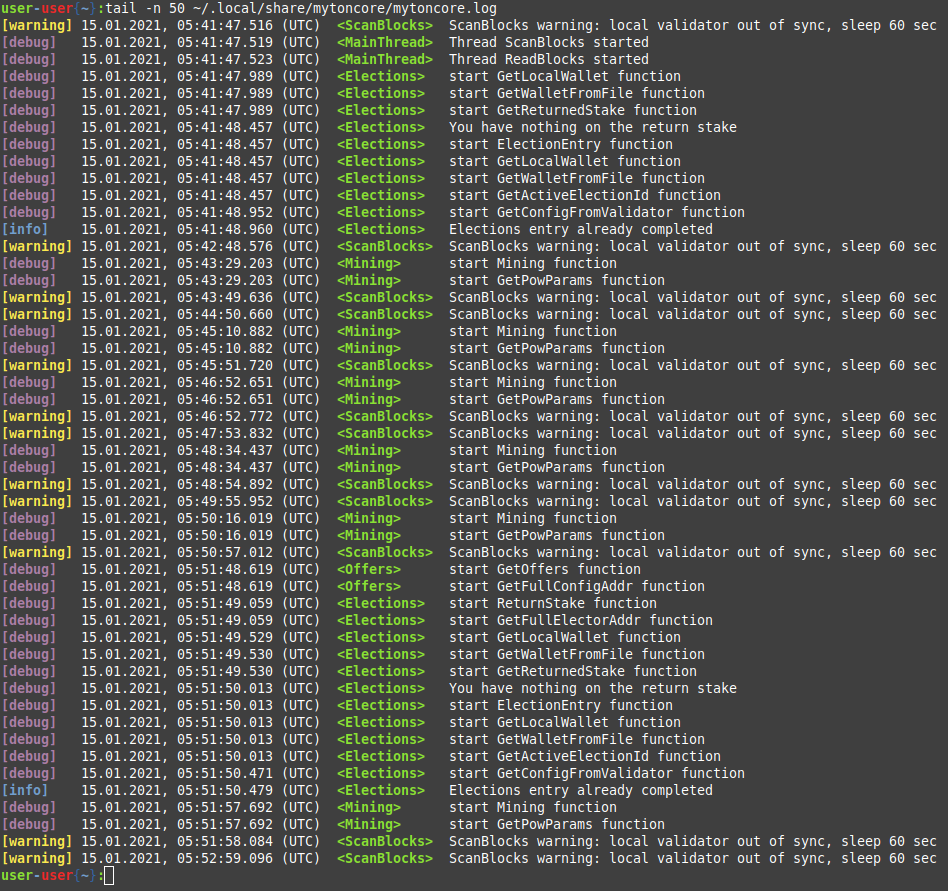The height and width of the screenshot is (891, 948).
Task: Click 'You have nothing on the return stake' at 05:51:50.013
Action: [x=592, y=688]
